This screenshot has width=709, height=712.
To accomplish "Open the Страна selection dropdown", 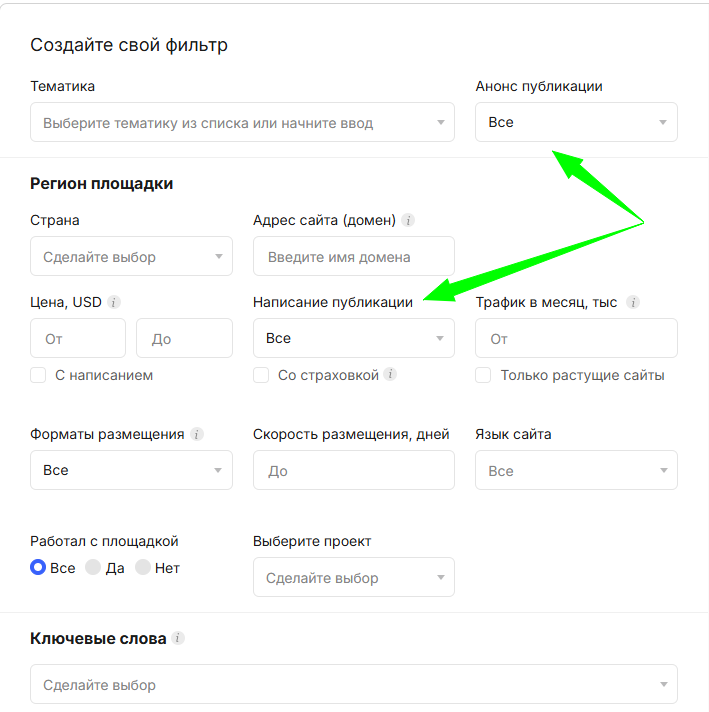I will point(131,257).
